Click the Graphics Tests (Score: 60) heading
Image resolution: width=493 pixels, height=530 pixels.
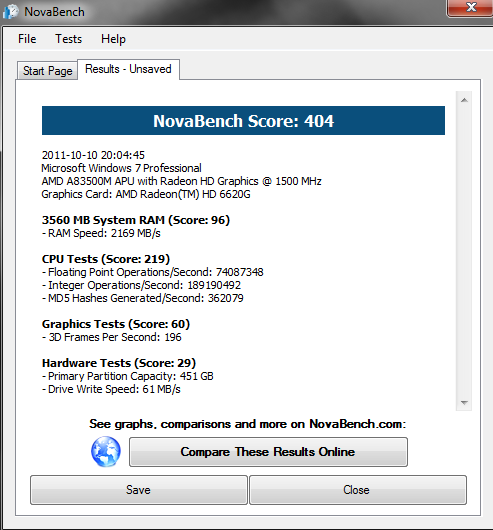[x=116, y=324]
